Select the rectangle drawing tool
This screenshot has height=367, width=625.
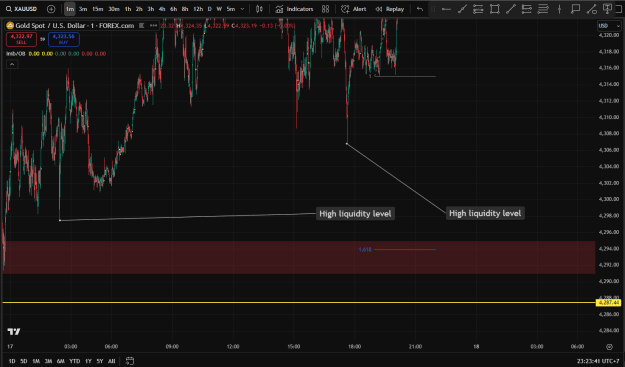point(495,9)
